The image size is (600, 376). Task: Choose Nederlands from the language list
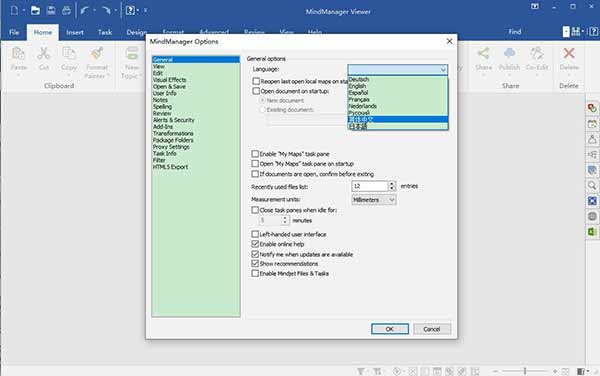tap(398, 106)
